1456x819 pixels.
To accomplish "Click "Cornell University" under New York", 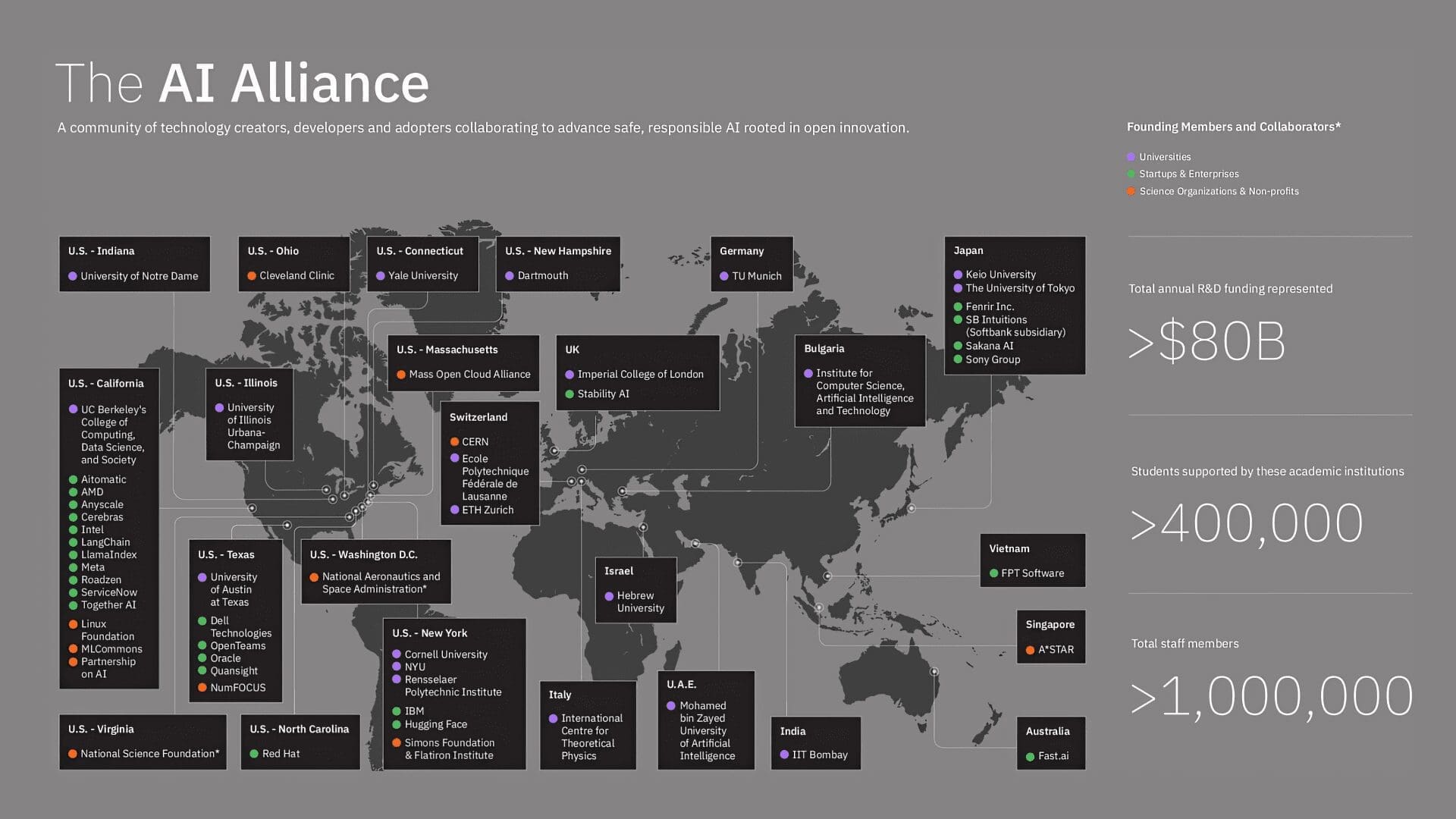I will click(x=446, y=654).
